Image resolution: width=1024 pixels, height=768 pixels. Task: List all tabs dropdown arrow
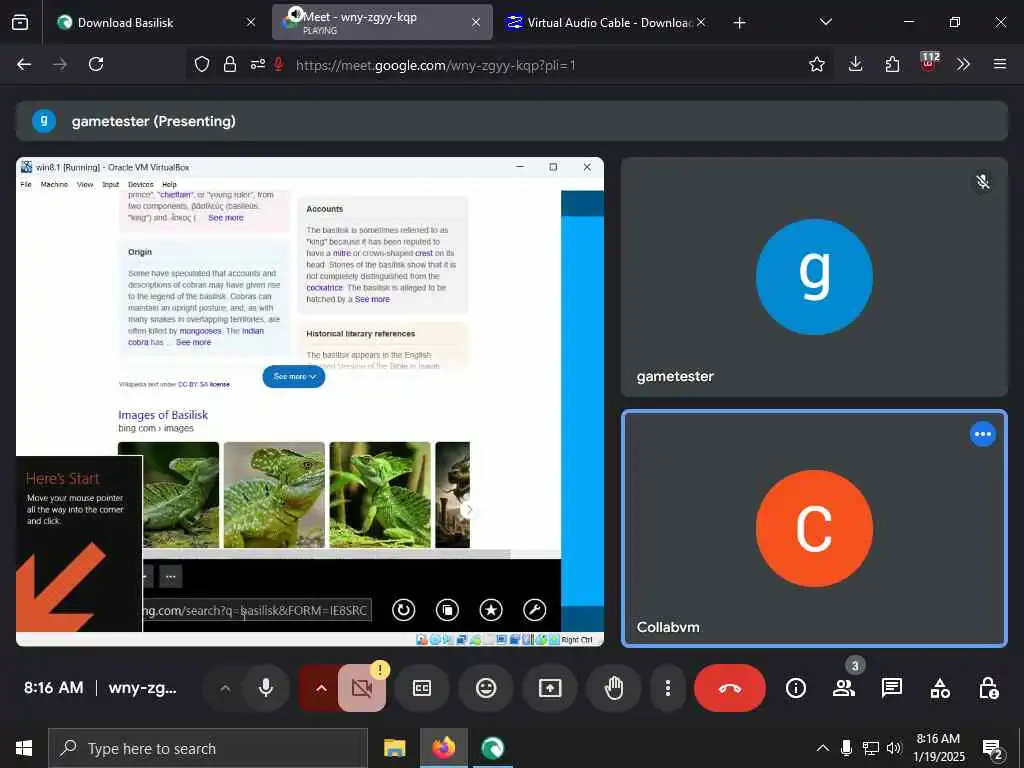pos(825,22)
